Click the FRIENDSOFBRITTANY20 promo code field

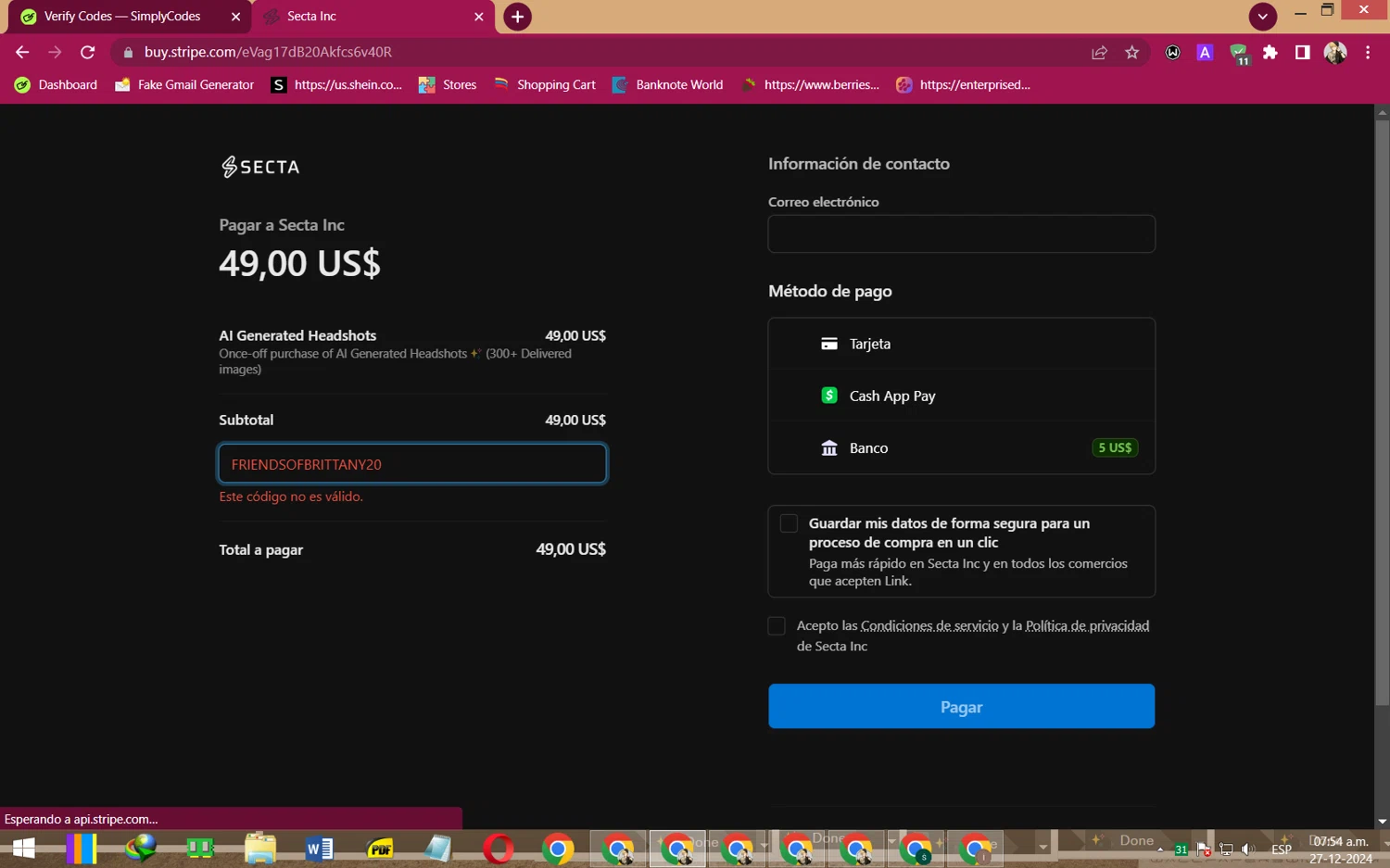412,464
